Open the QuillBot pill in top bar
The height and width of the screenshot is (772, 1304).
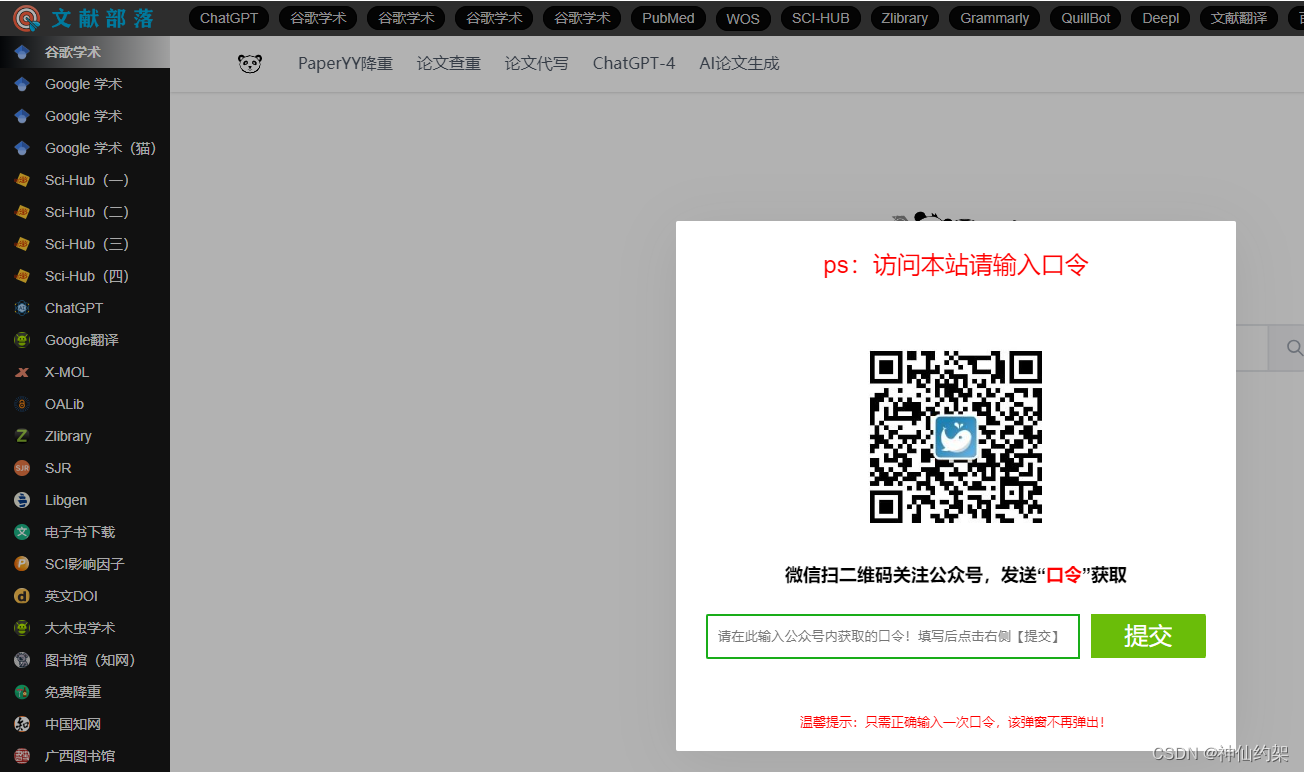coord(1085,18)
